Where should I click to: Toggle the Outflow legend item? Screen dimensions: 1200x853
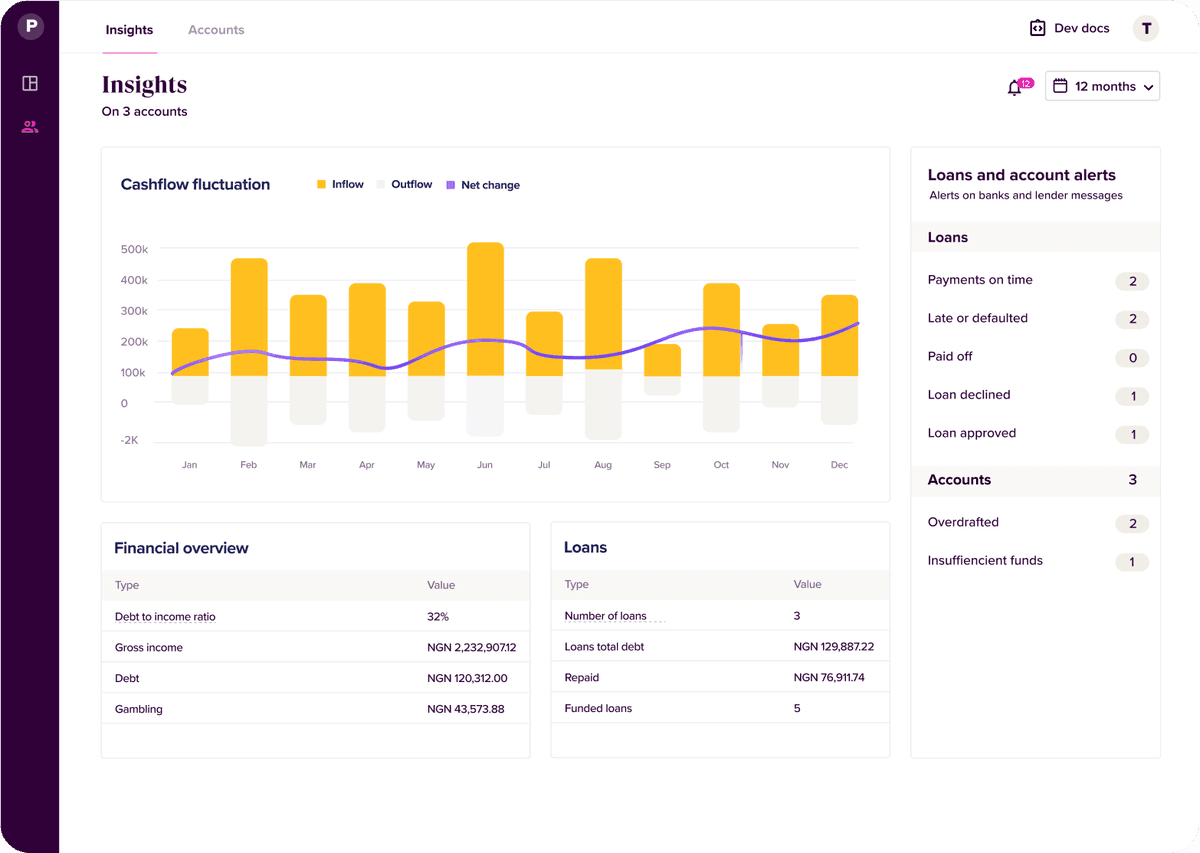tap(404, 185)
